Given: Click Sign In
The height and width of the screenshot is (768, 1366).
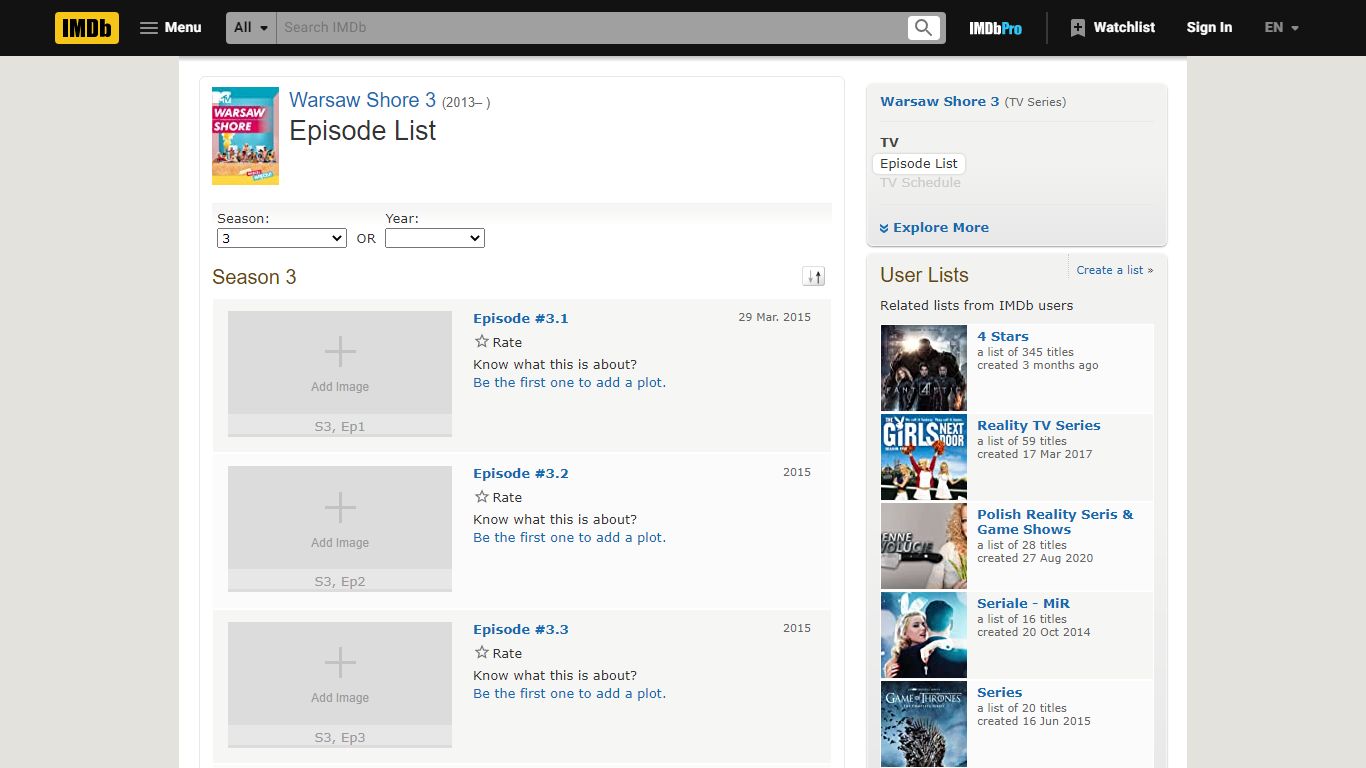Looking at the screenshot, I should pos(1209,28).
